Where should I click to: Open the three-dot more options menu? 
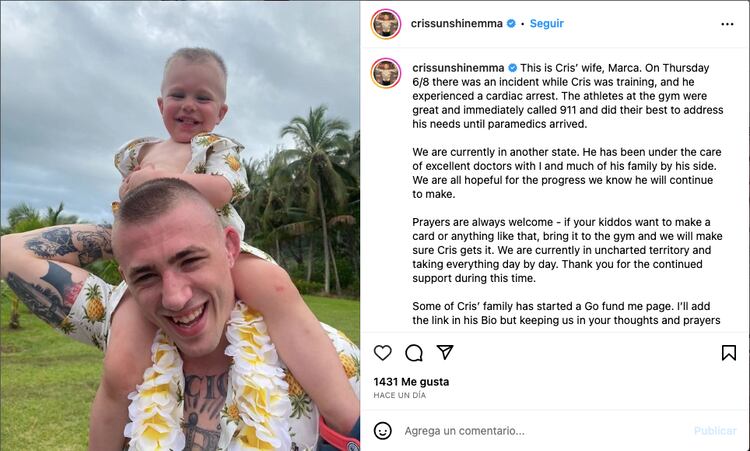727,24
